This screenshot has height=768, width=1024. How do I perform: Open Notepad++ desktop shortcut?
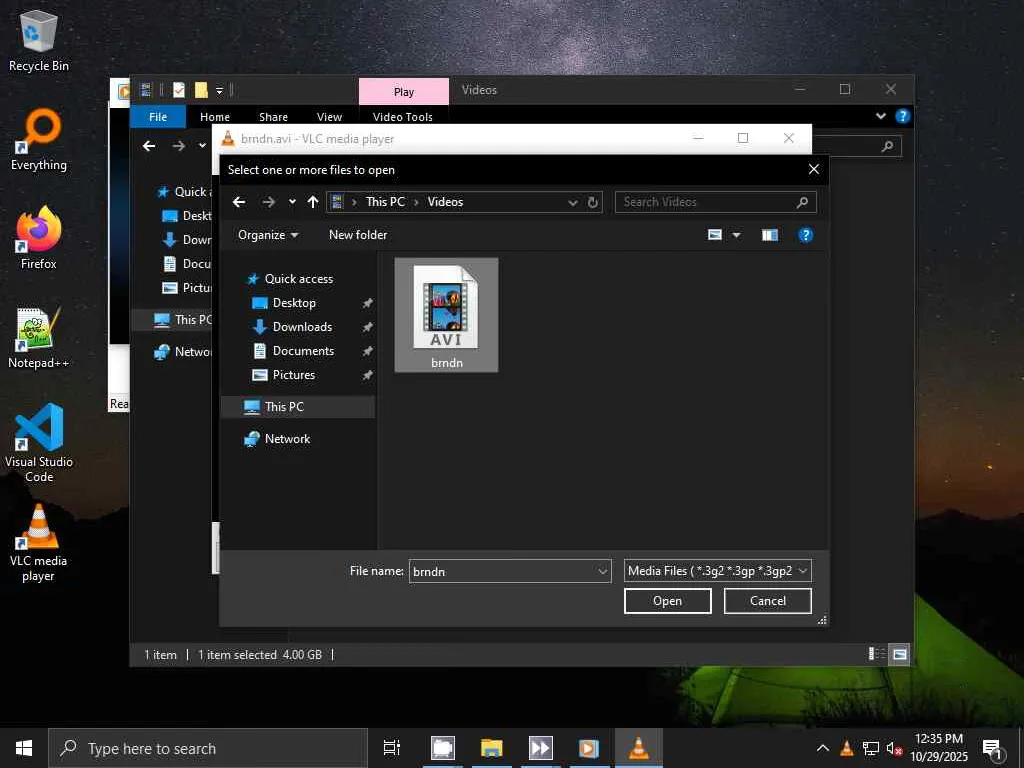[39, 338]
